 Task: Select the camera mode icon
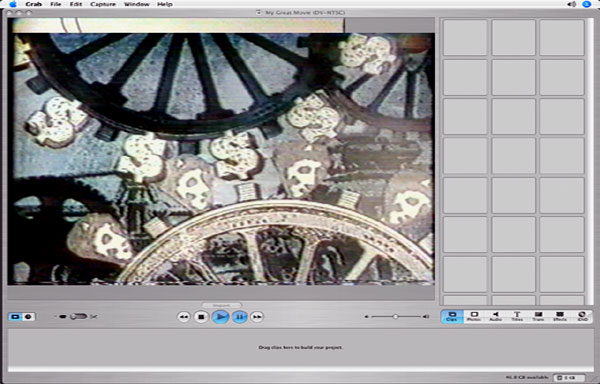click(x=63, y=317)
